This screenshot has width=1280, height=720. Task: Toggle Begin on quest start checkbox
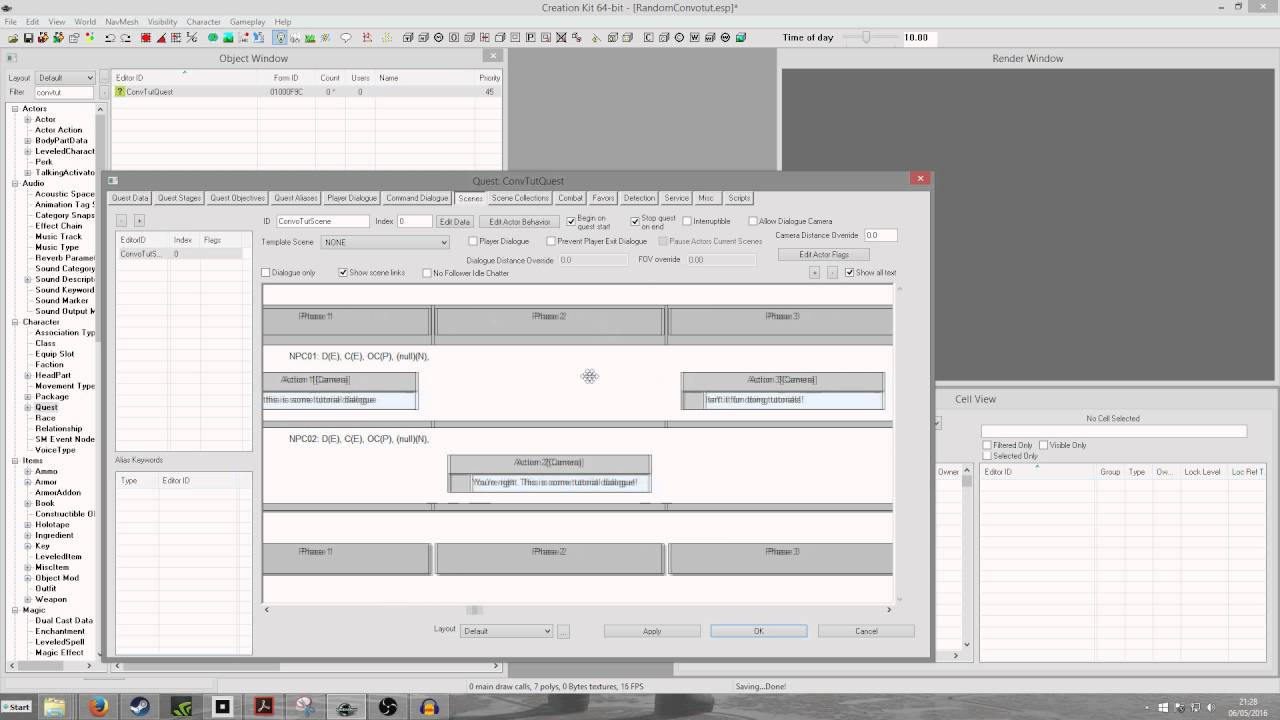[571, 221]
